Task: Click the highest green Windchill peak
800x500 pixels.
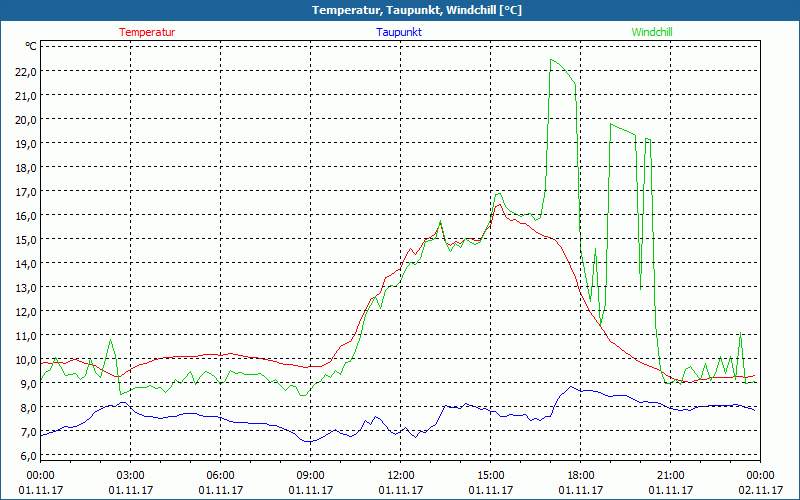Action: pyautogui.click(x=551, y=60)
